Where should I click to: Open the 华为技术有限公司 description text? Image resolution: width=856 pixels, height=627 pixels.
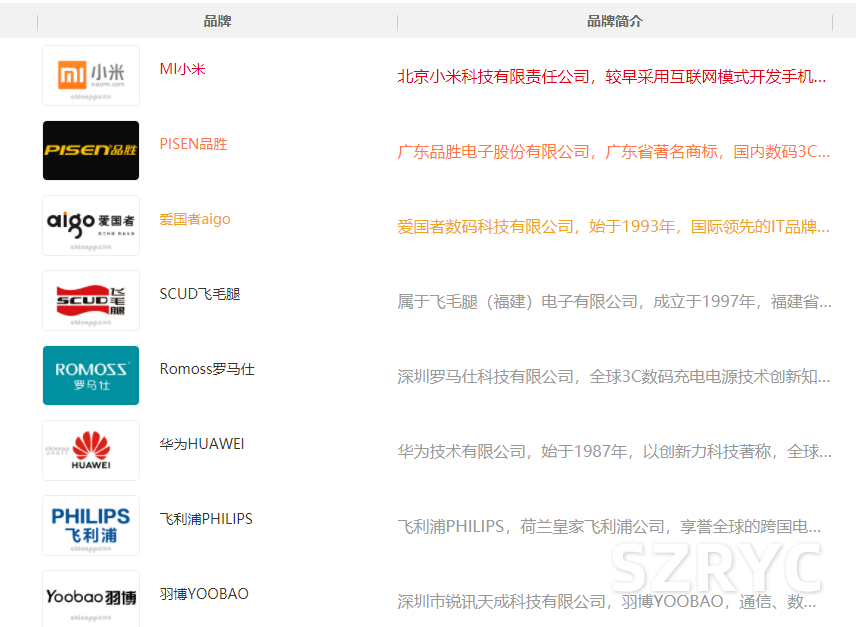coord(614,451)
